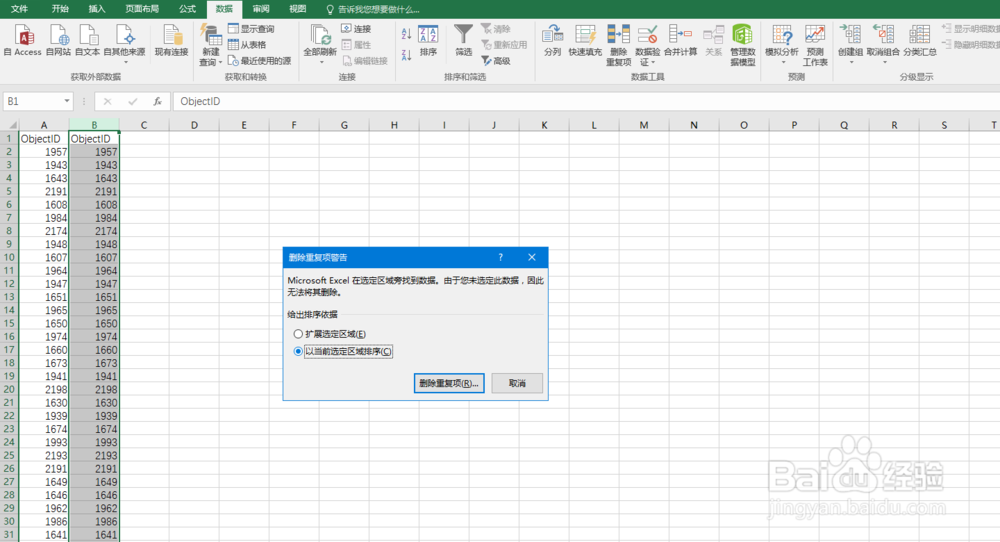This screenshot has width=1000, height=542.
Task: Switch to the Formulas (公式) tab
Action: tap(188, 9)
